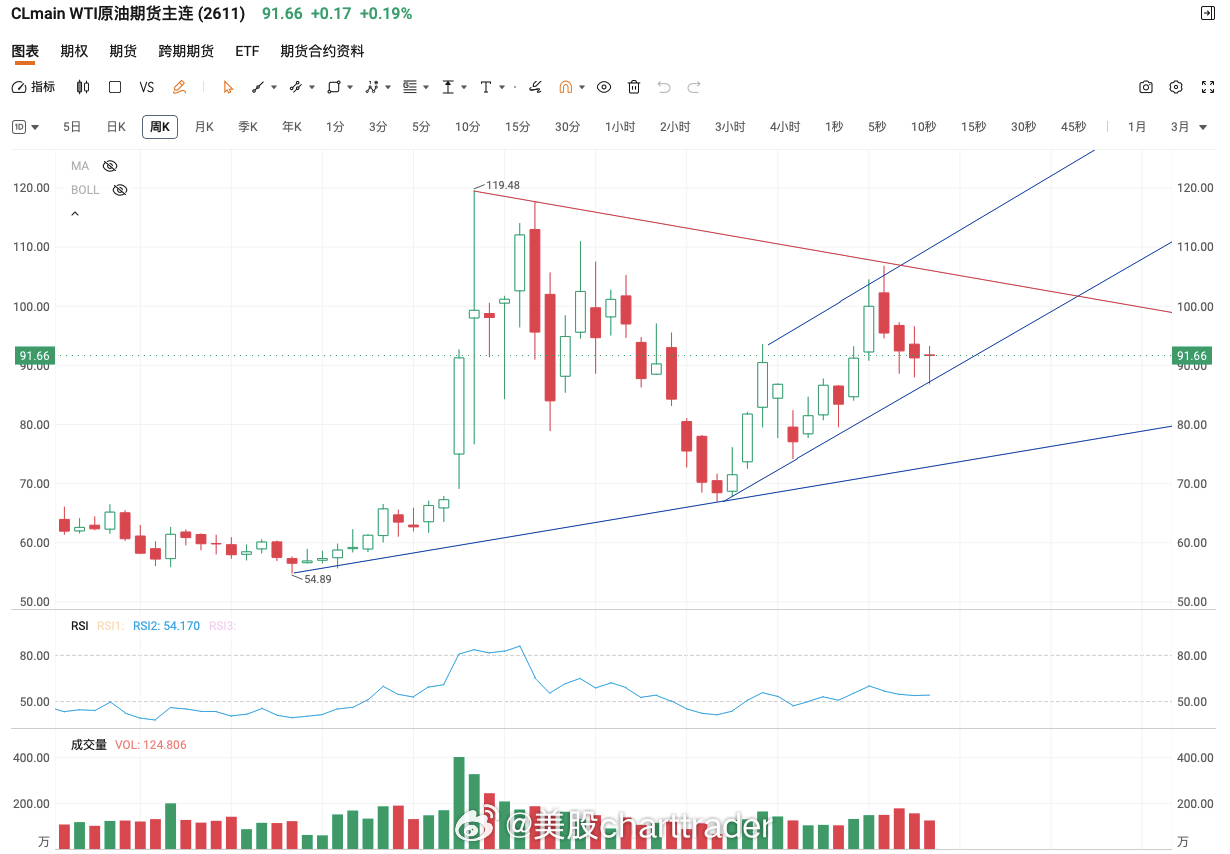Collapse the indicator legend chevron under BOLL
Viewport: 1230px width, 854px height.
(75, 214)
